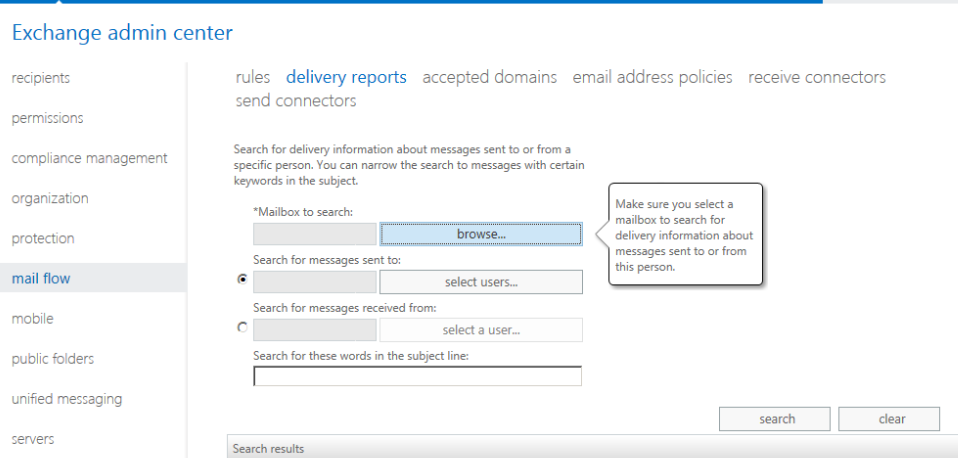Viewport: 958px width, 458px height.
Task: Open the rules tab
Action: (x=253, y=77)
